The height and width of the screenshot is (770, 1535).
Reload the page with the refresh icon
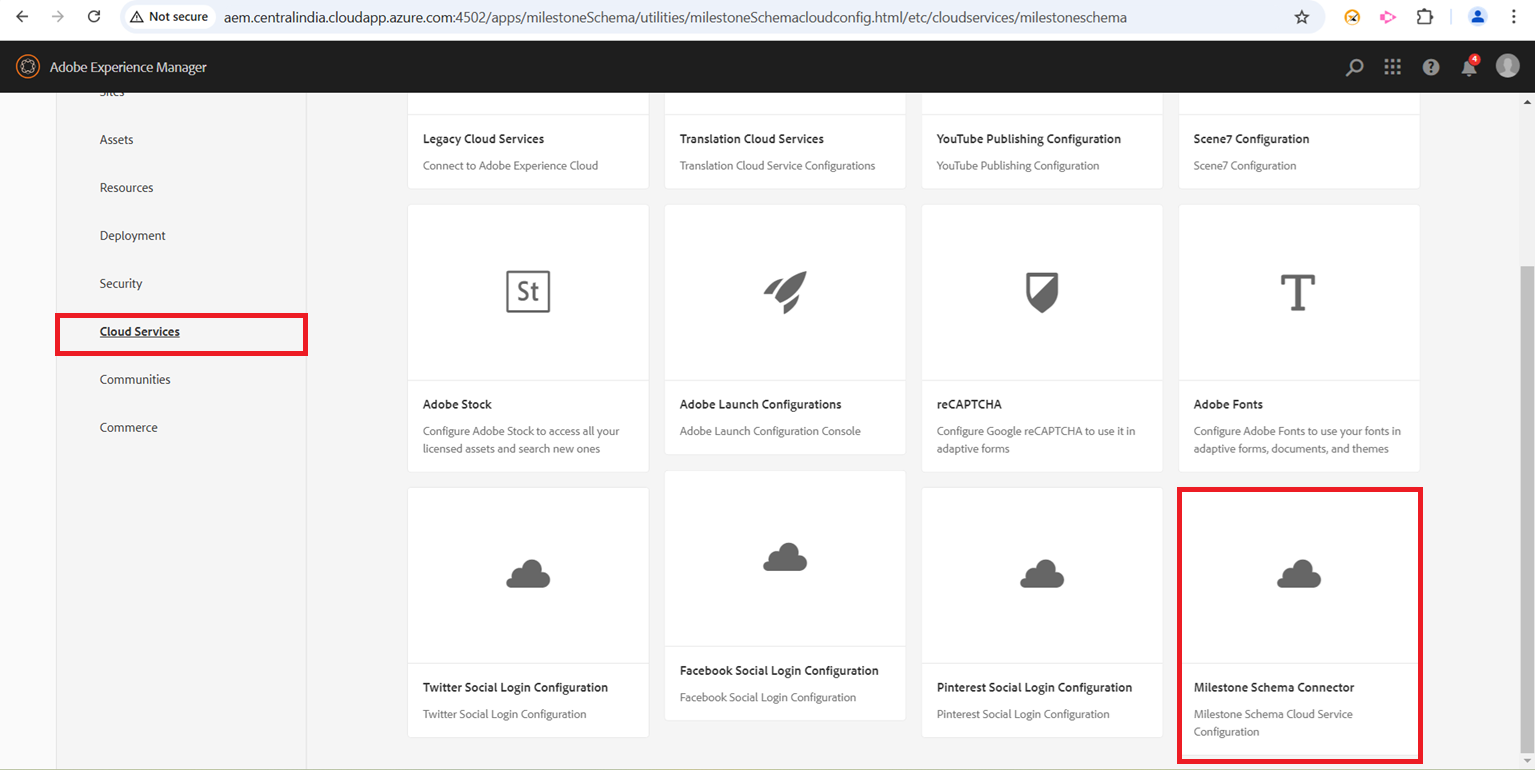pyautogui.click(x=94, y=17)
